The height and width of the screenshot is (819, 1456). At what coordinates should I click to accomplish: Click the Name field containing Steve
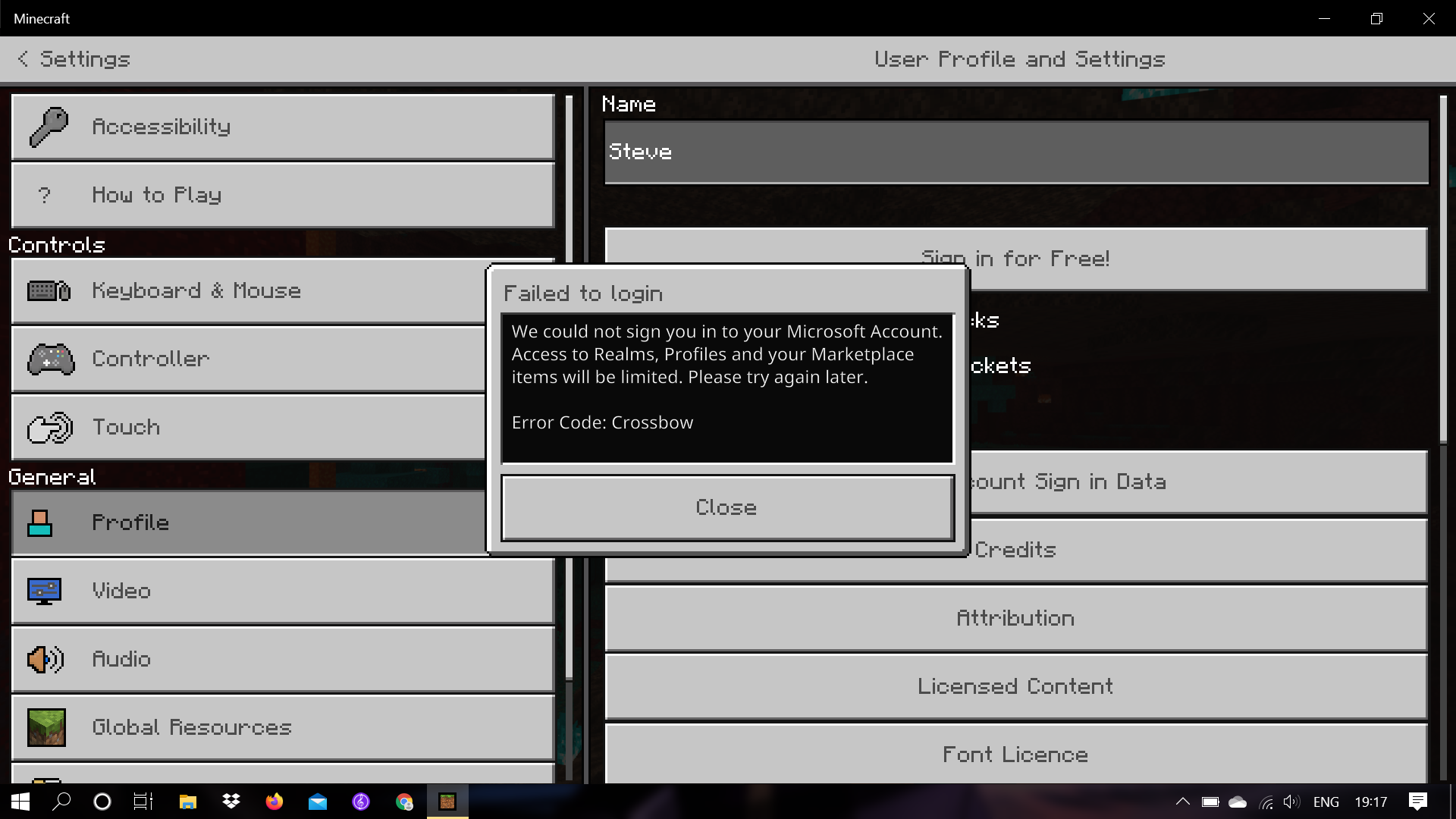point(1015,152)
